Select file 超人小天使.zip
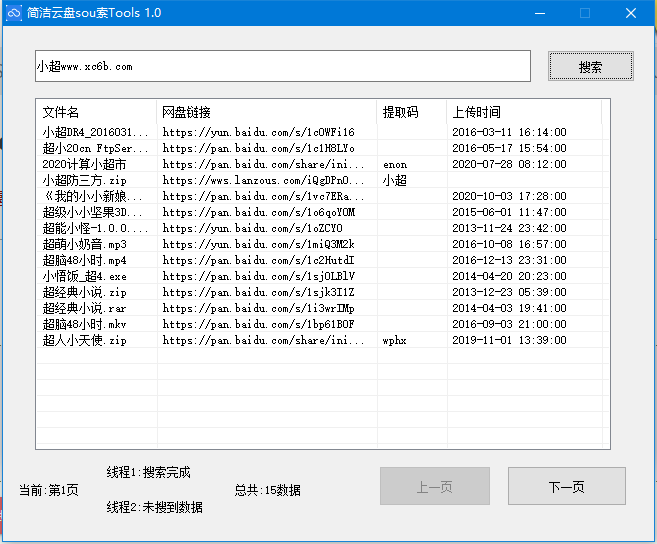 pyautogui.click(x=84, y=340)
